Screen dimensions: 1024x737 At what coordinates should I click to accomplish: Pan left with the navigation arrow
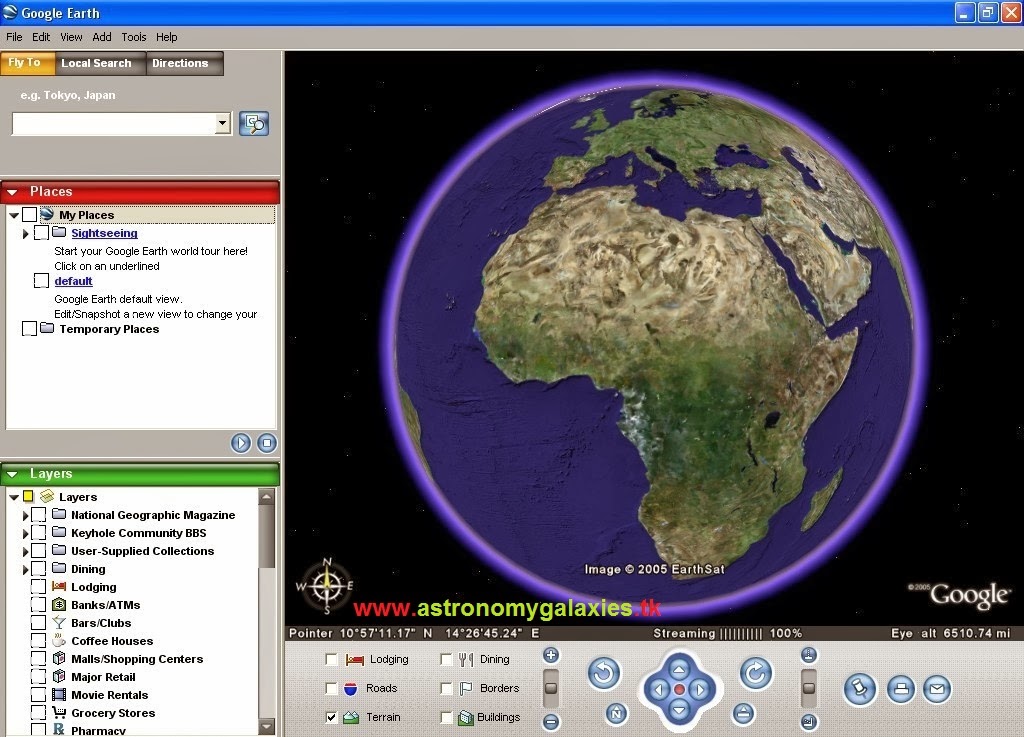click(x=658, y=689)
